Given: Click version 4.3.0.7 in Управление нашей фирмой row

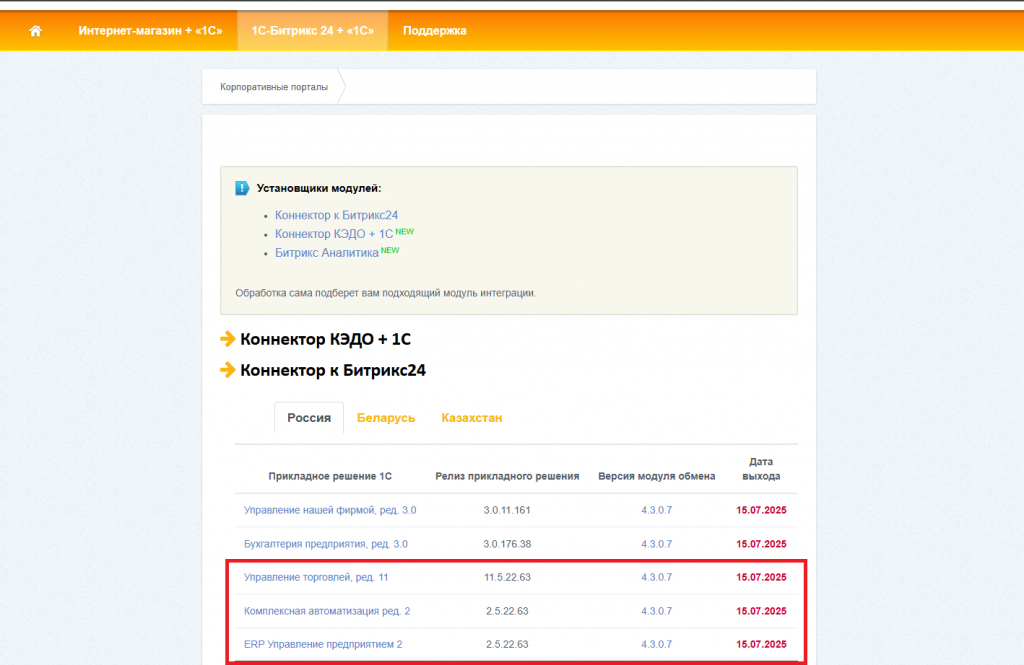Looking at the screenshot, I should pos(656,510).
